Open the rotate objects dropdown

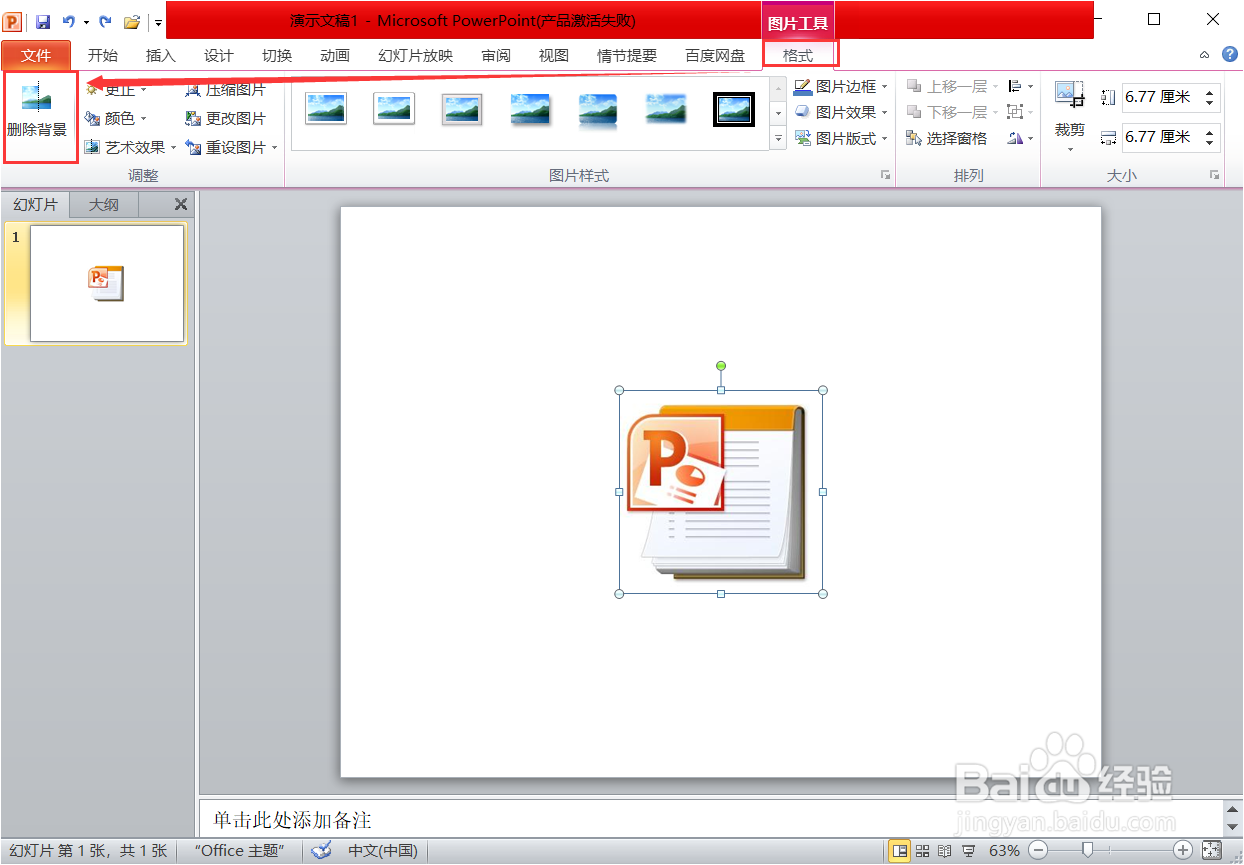[x=1021, y=138]
